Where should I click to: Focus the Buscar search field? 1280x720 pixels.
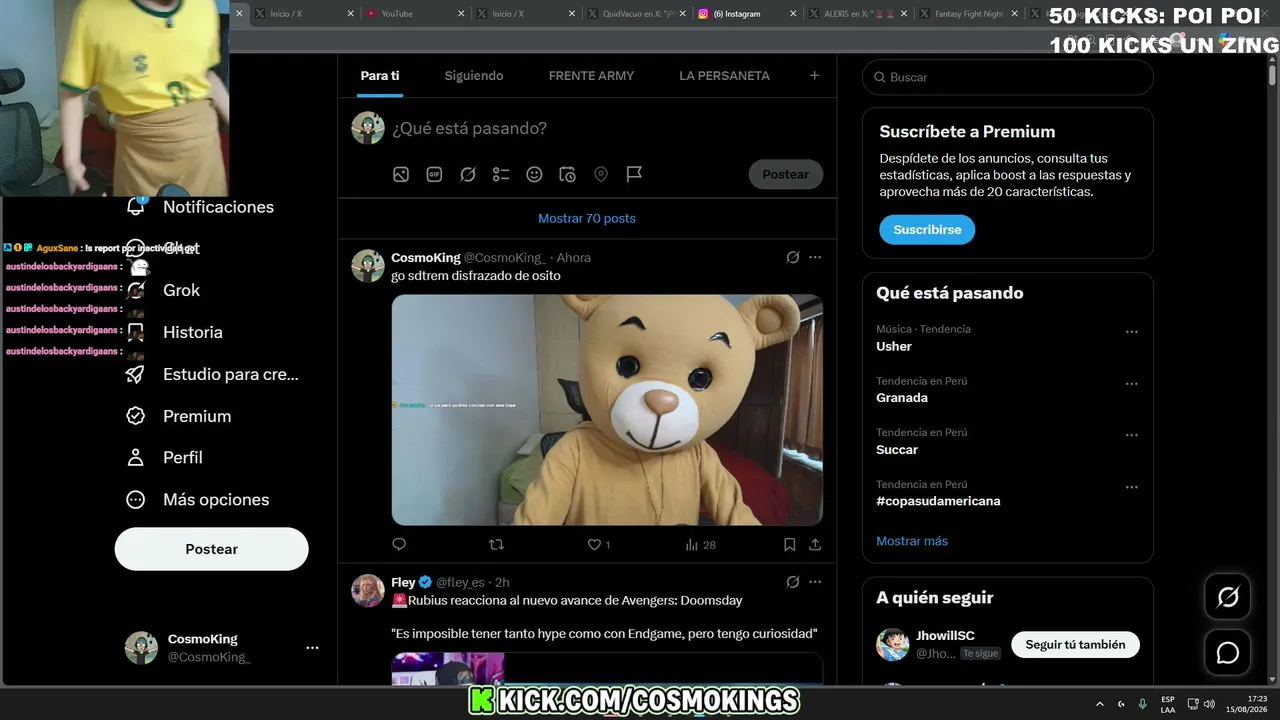(x=1008, y=77)
